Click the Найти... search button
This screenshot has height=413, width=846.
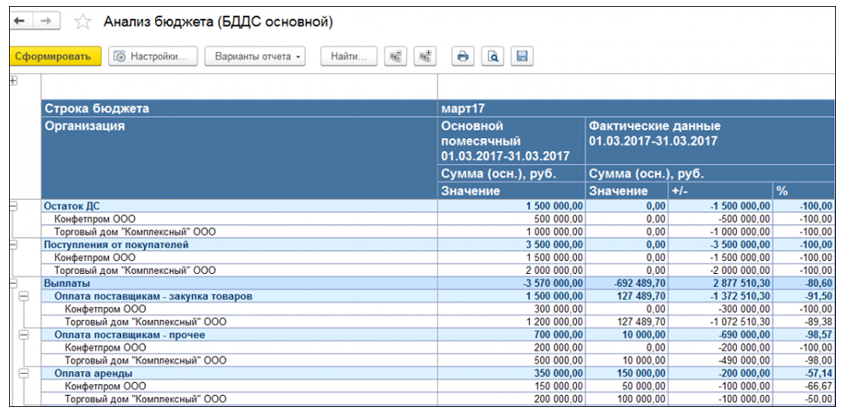(349, 57)
